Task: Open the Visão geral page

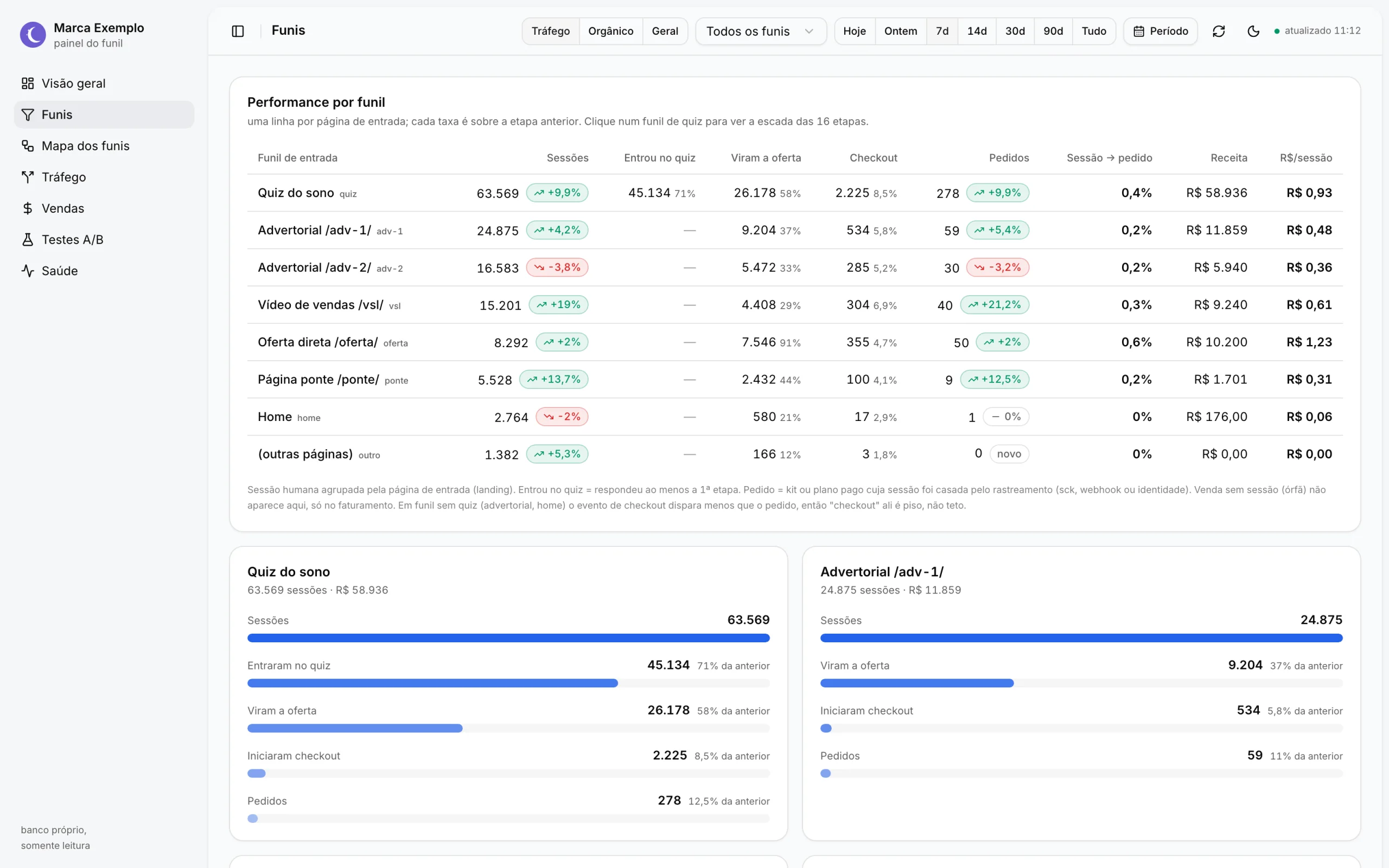Action: [104, 83]
